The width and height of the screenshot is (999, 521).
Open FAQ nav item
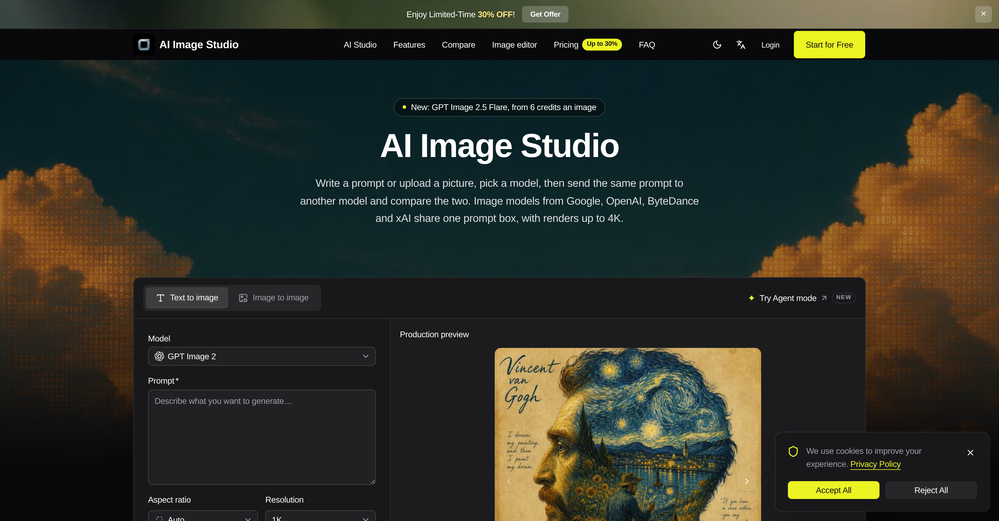(647, 45)
